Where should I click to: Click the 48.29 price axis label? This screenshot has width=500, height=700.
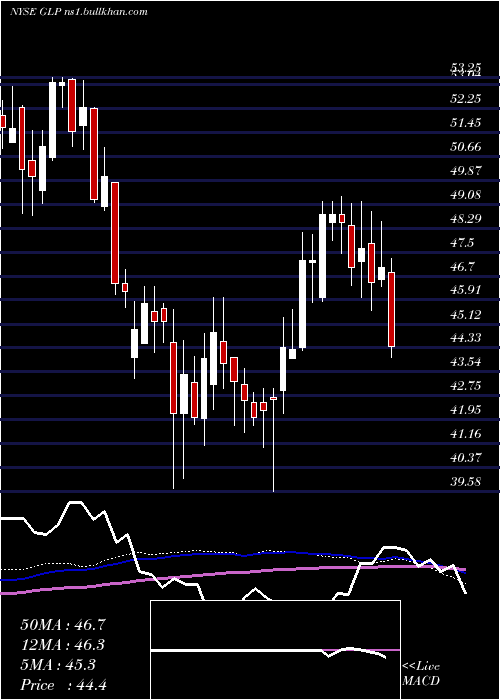click(x=466, y=219)
